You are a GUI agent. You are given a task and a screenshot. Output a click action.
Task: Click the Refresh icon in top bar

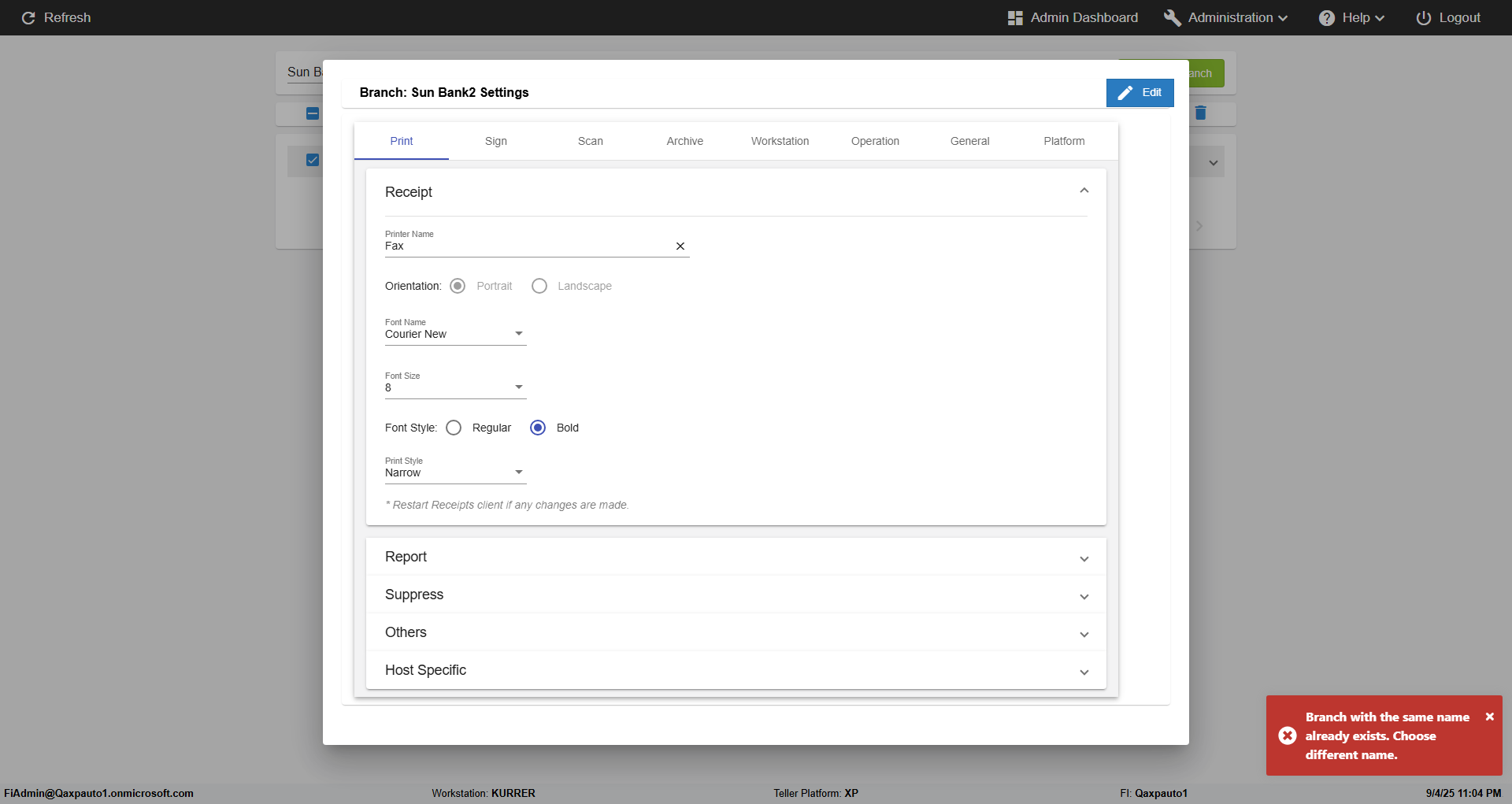coord(28,18)
